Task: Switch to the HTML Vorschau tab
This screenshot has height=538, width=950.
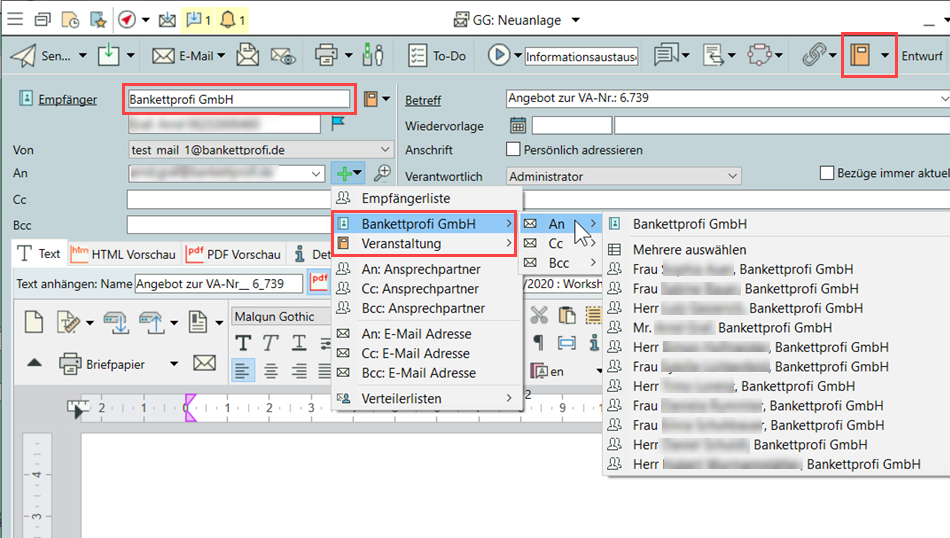Action: (x=123, y=254)
